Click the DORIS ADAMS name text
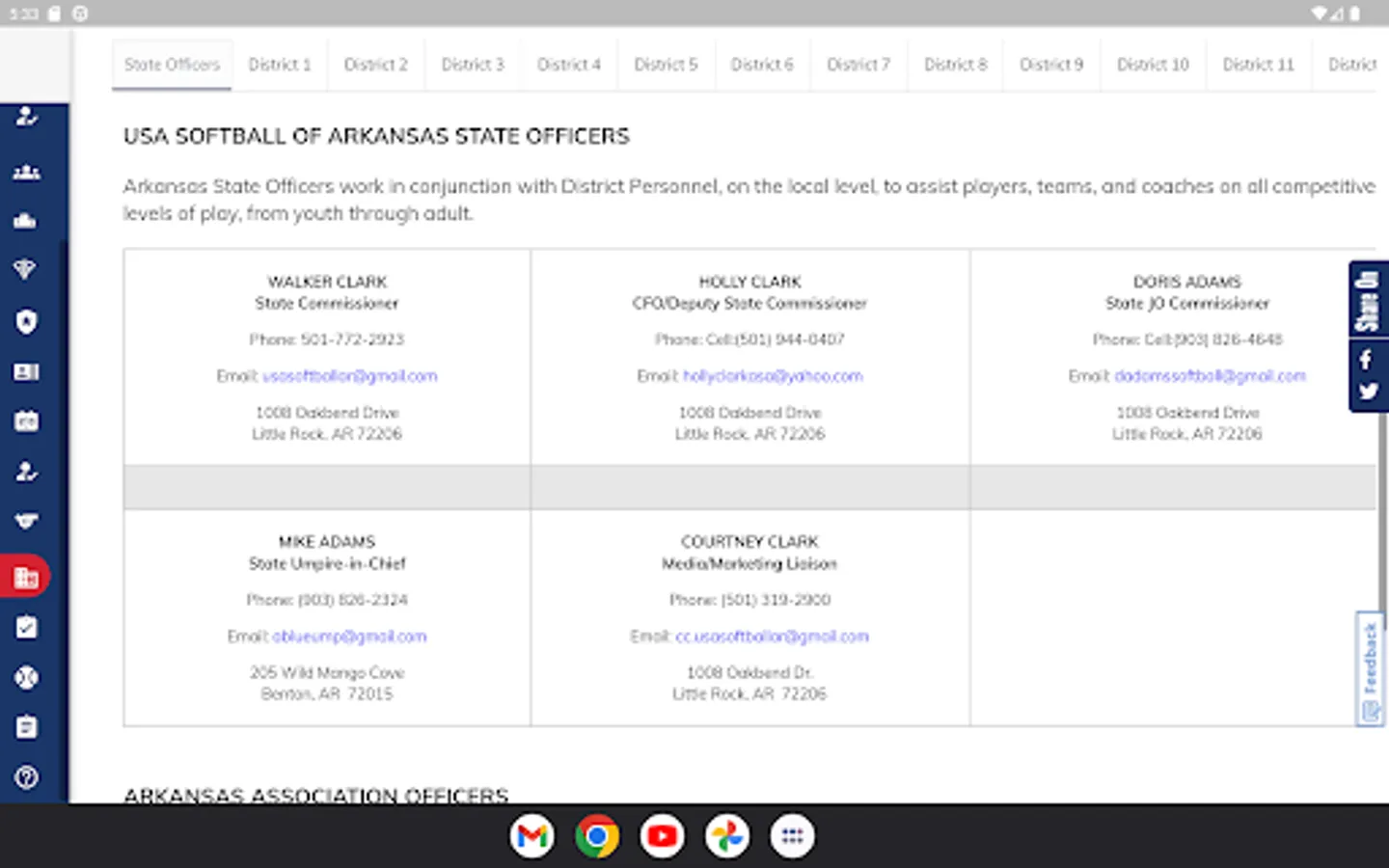1389x868 pixels. click(1187, 282)
